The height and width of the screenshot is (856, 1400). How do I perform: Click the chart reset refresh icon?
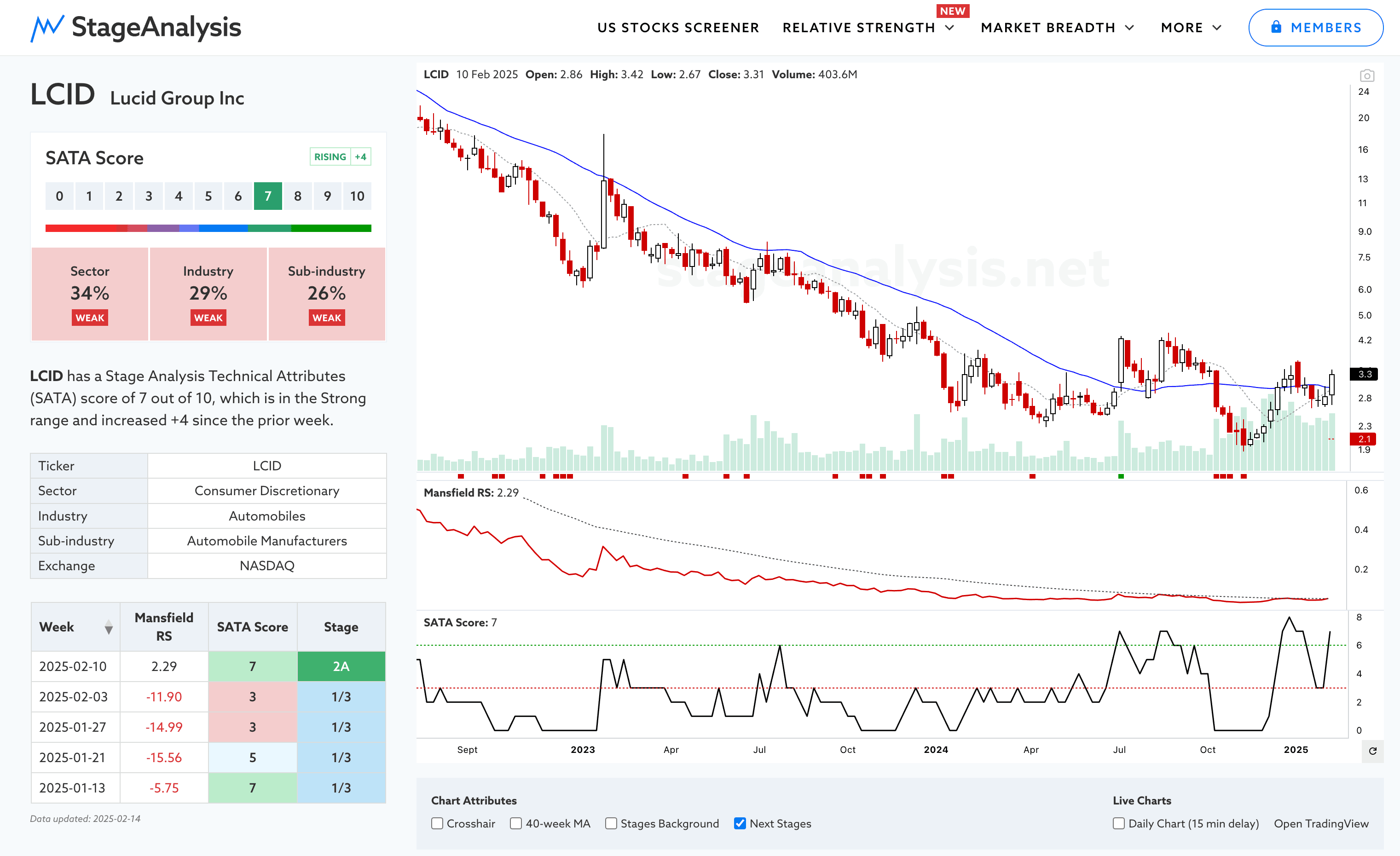click(x=1373, y=751)
